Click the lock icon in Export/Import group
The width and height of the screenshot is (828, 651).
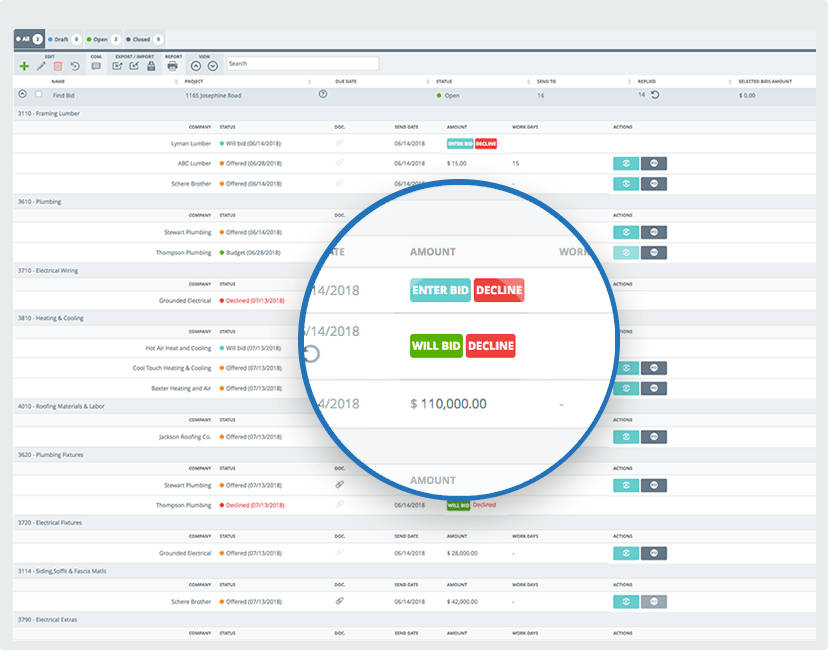pos(151,65)
